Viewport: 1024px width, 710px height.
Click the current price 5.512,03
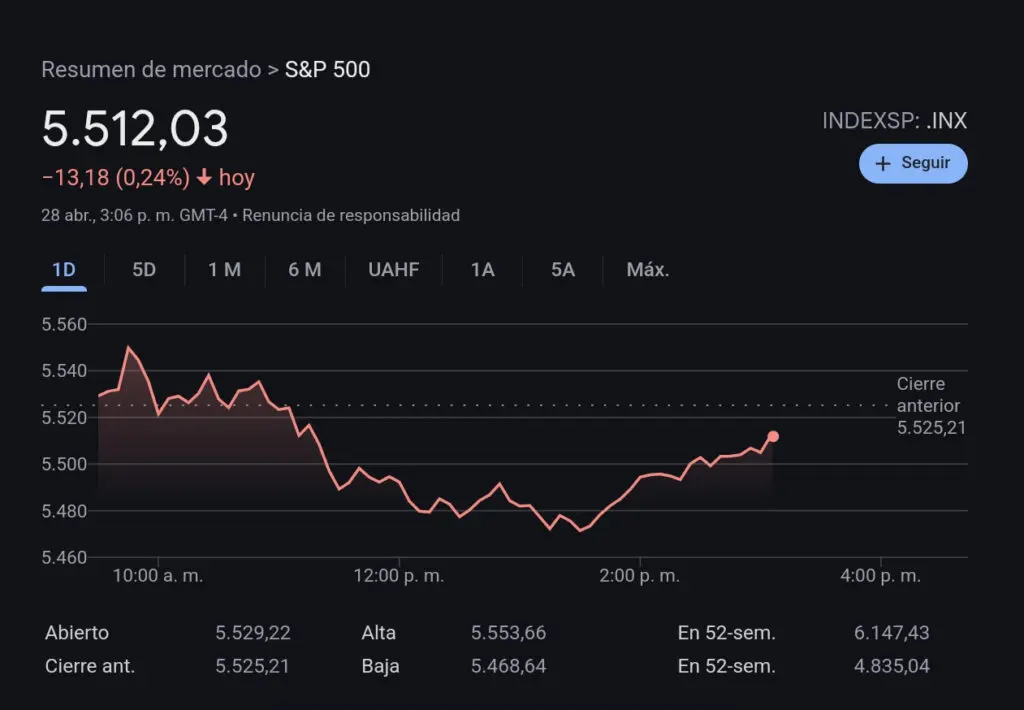pyautogui.click(x=135, y=129)
